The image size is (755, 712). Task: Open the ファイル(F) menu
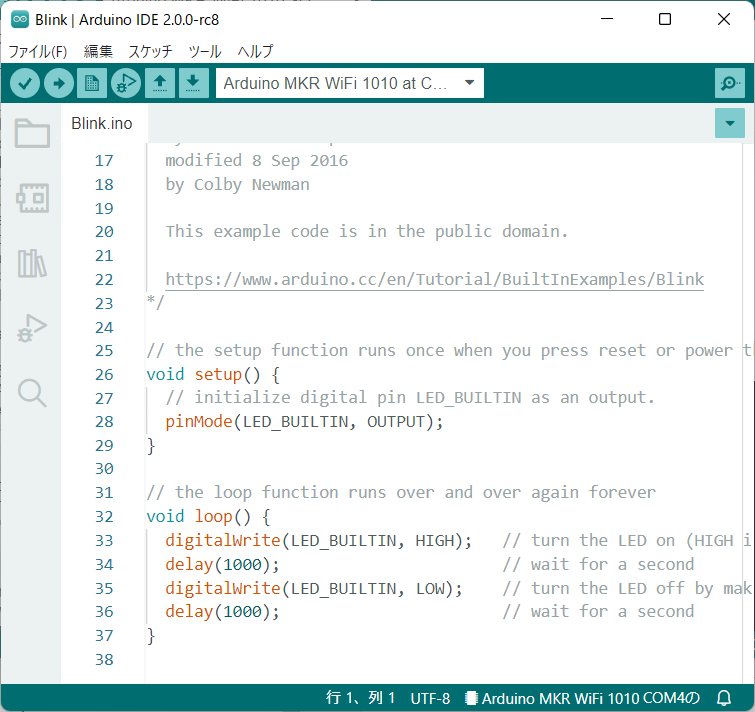(x=38, y=51)
